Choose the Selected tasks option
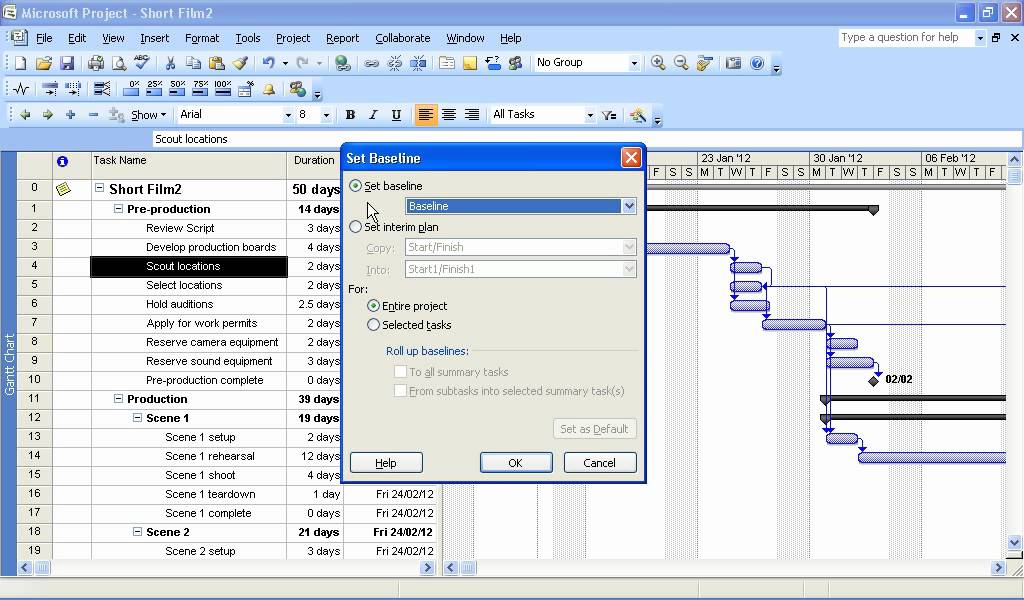The height and width of the screenshot is (600, 1024). point(373,324)
